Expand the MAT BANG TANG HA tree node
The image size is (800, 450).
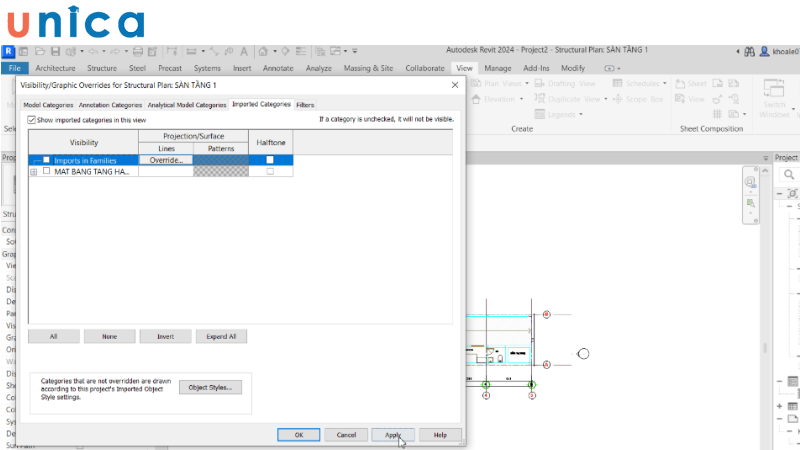(x=34, y=172)
